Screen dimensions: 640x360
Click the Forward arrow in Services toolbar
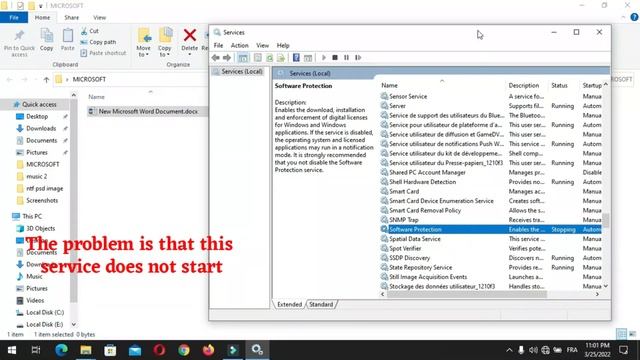point(227,58)
